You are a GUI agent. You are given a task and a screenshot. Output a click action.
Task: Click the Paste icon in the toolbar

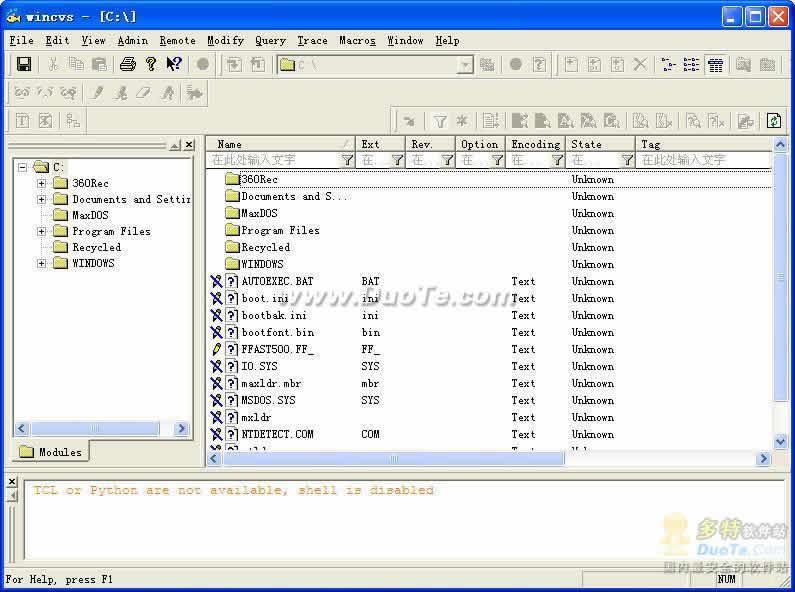[99, 64]
